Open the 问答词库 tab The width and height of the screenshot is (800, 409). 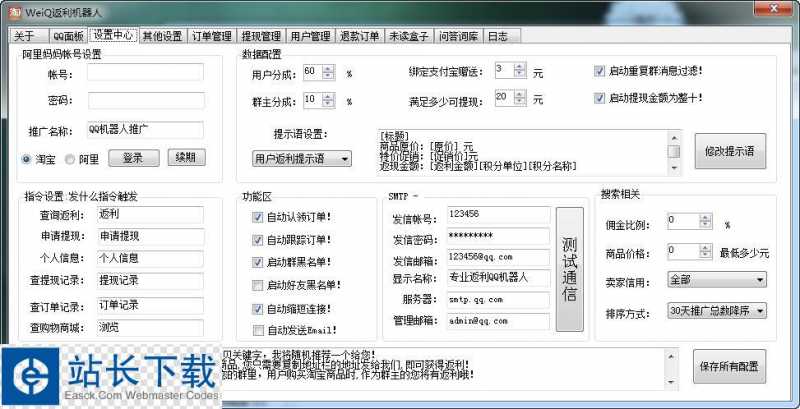click(458, 36)
